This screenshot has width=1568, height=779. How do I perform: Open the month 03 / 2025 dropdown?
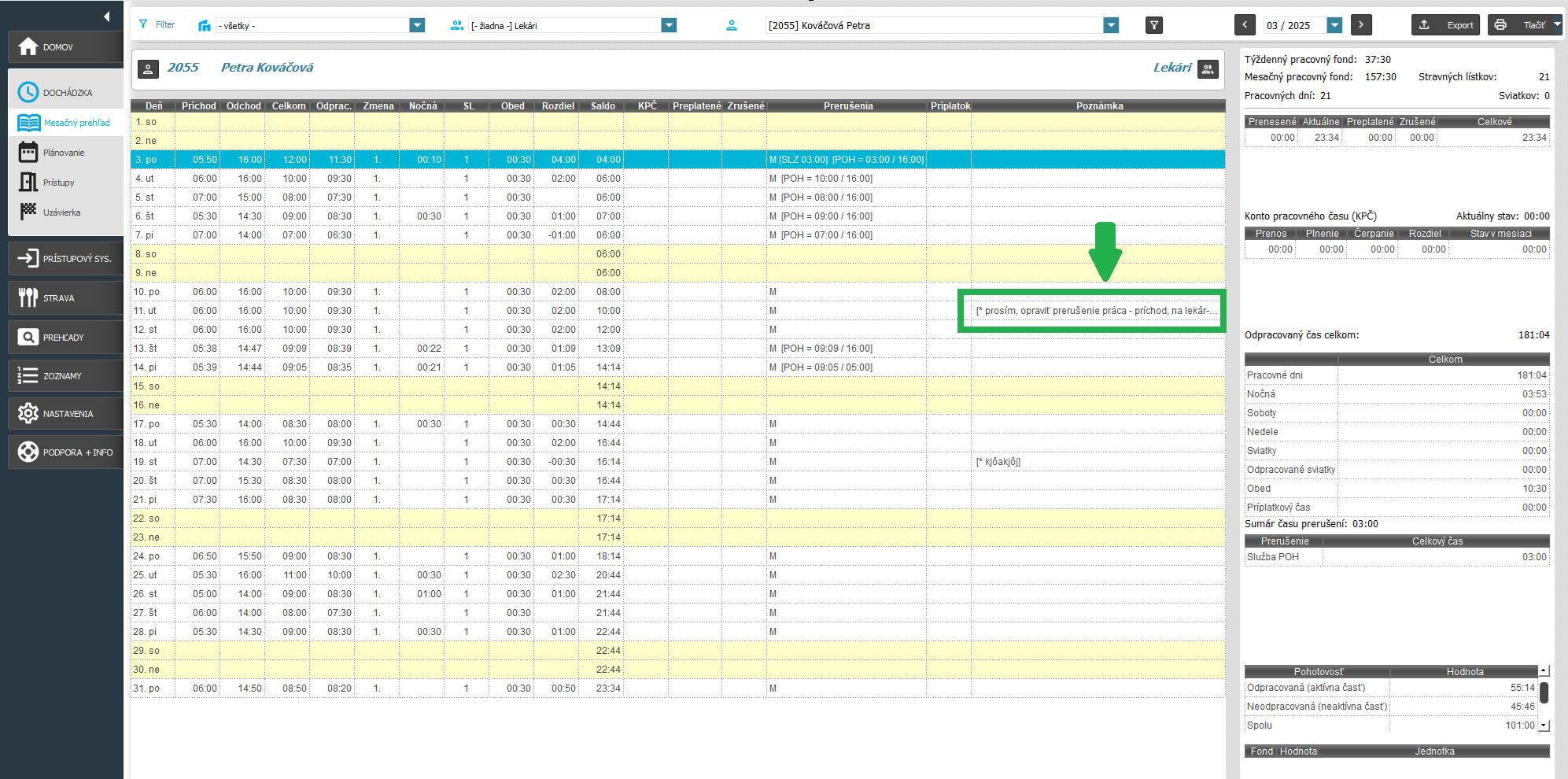click(1334, 25)
